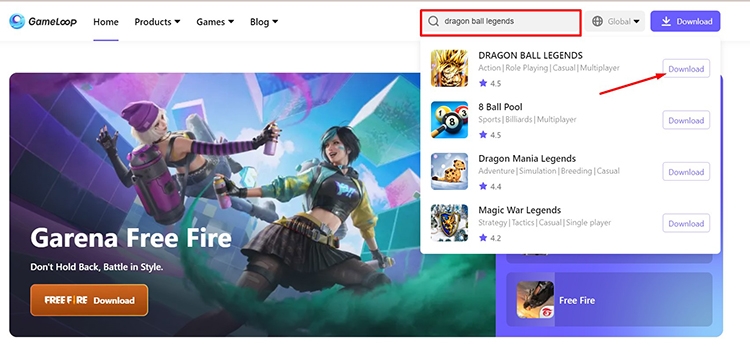Expand the Games dropdown menu
The width and height of the screenshot is (750, 360).
[x=215, y=22]
